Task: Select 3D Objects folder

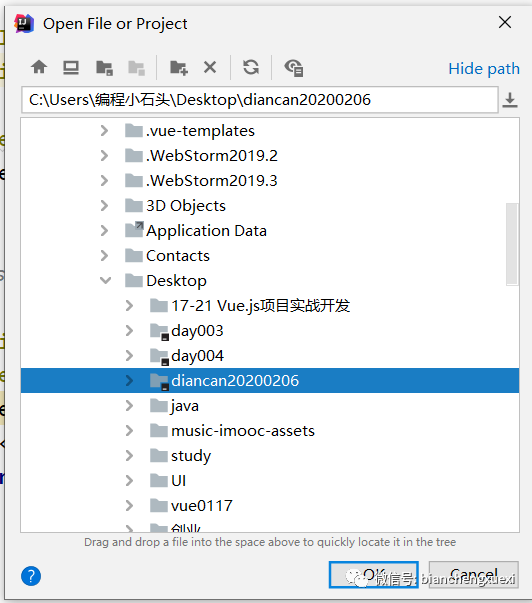Action: tap(186, 206)
